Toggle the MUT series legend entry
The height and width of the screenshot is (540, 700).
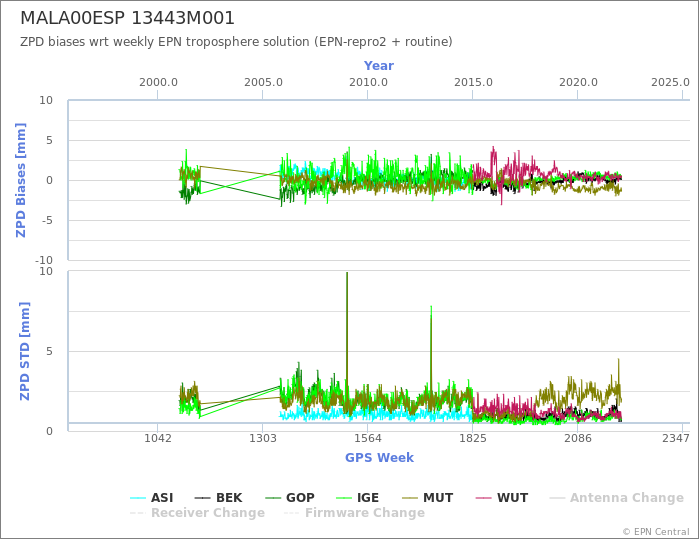[427, 498]
